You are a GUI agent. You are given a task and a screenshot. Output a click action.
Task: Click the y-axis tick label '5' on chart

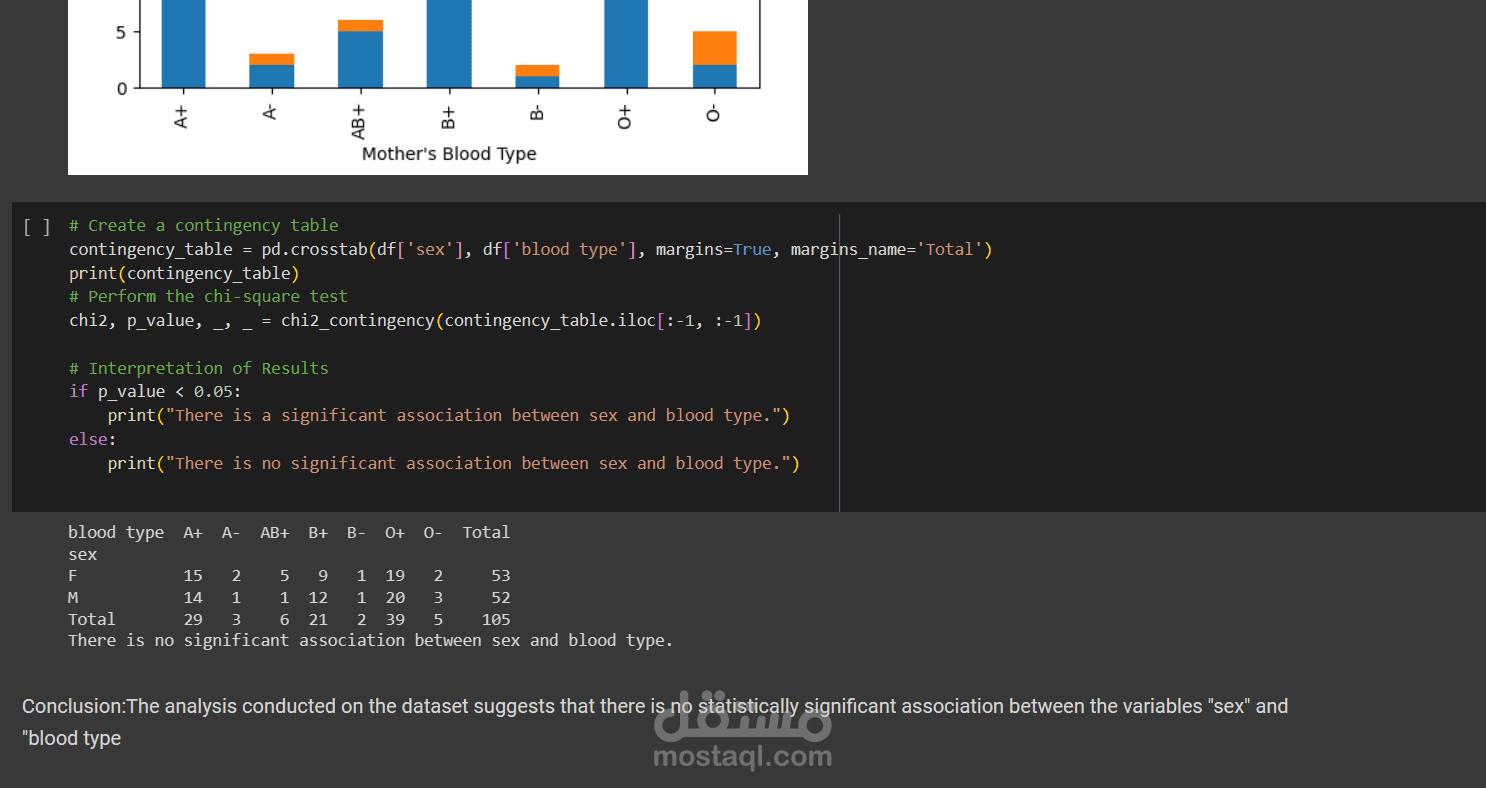point(123,32)
